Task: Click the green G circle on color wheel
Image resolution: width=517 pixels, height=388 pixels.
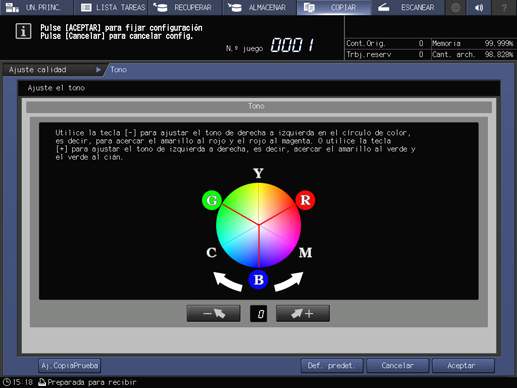Action: pyautogui.click(x=212, y=200)
